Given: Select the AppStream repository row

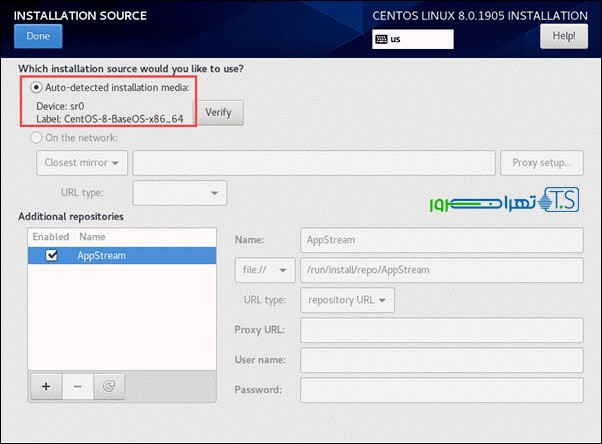Looking at the screenshot, I should click(x=140, y=255).
